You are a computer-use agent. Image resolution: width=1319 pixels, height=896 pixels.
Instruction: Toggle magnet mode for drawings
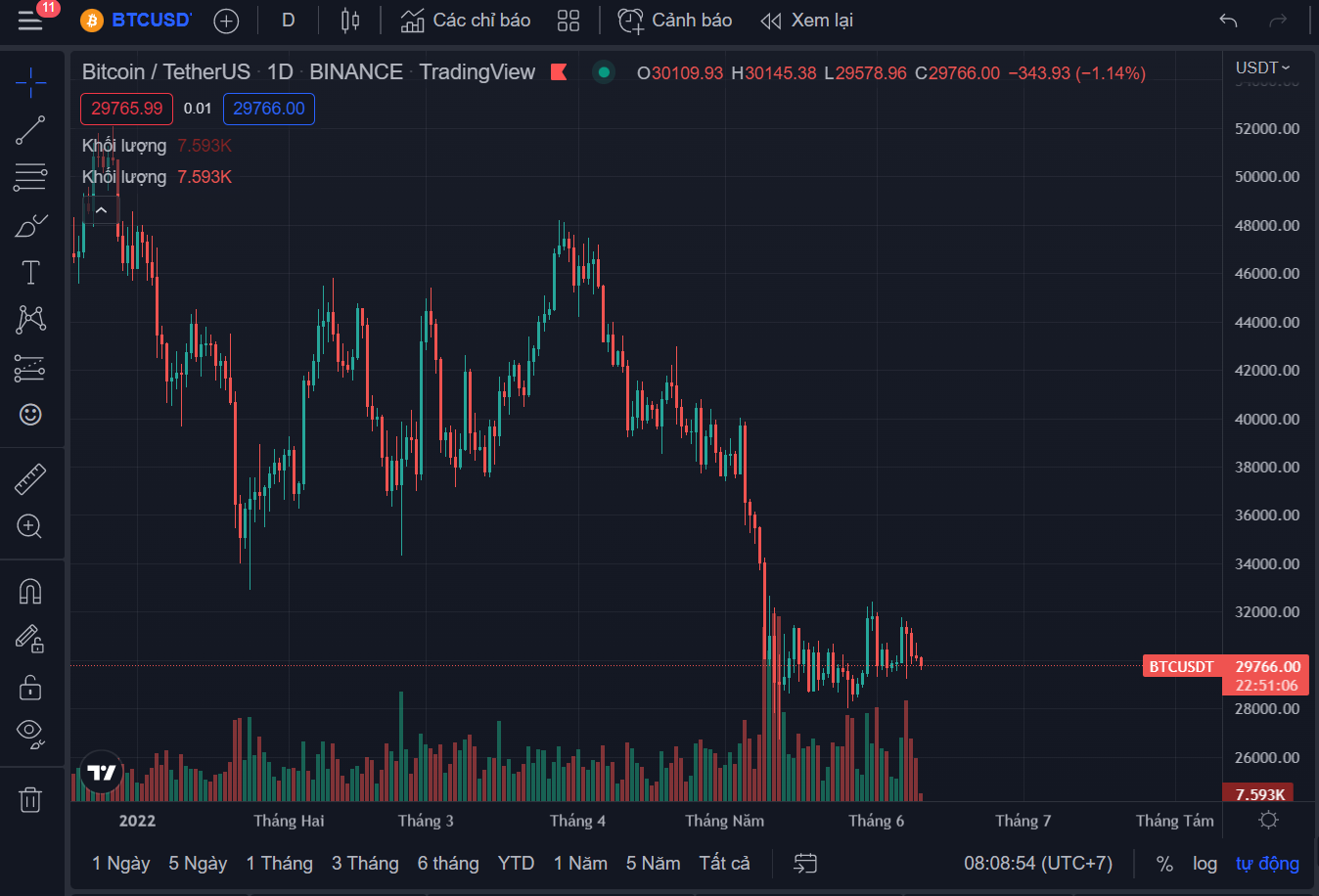click(30, 592)
